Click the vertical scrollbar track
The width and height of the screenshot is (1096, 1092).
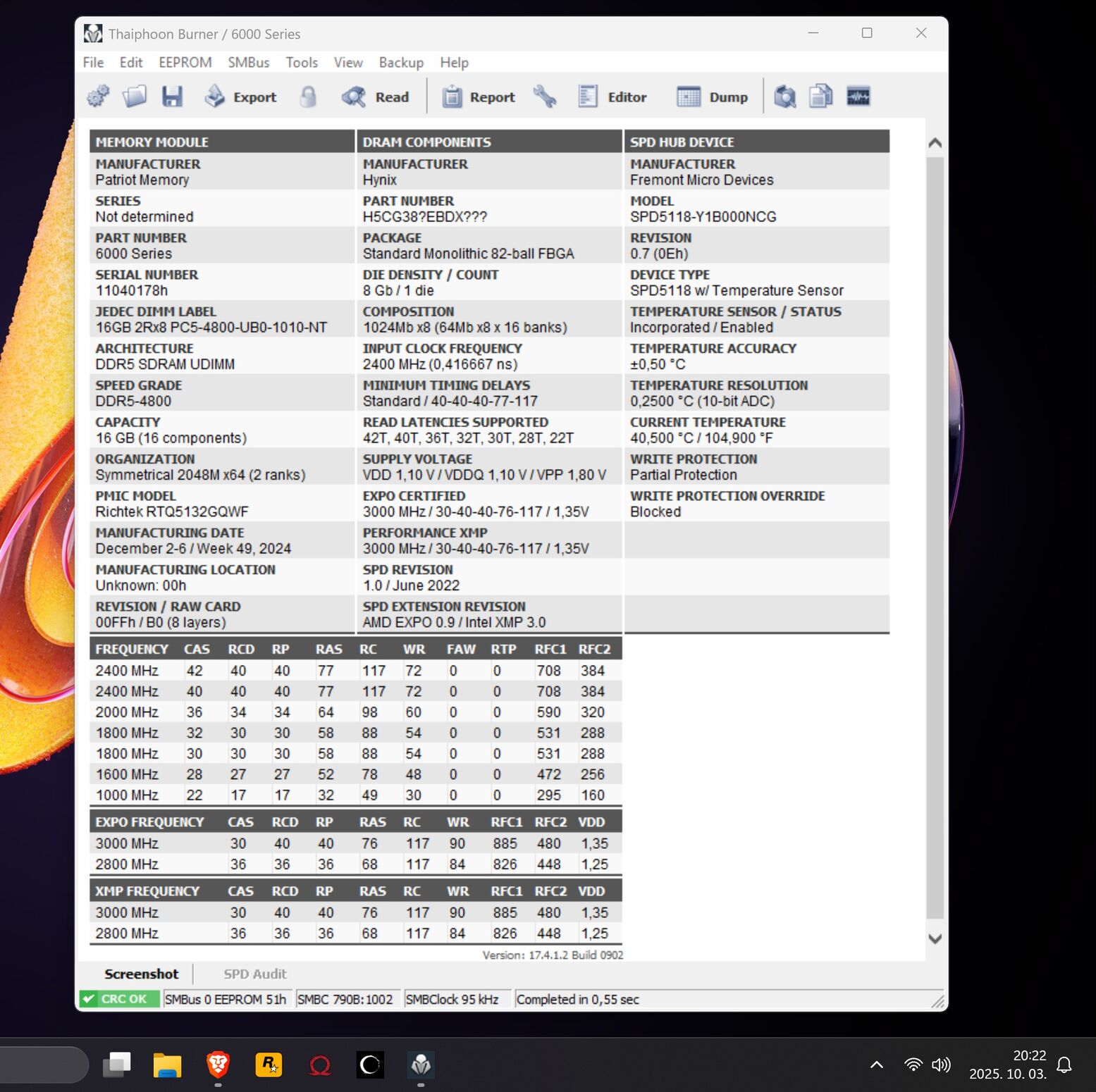pos(935,539)
